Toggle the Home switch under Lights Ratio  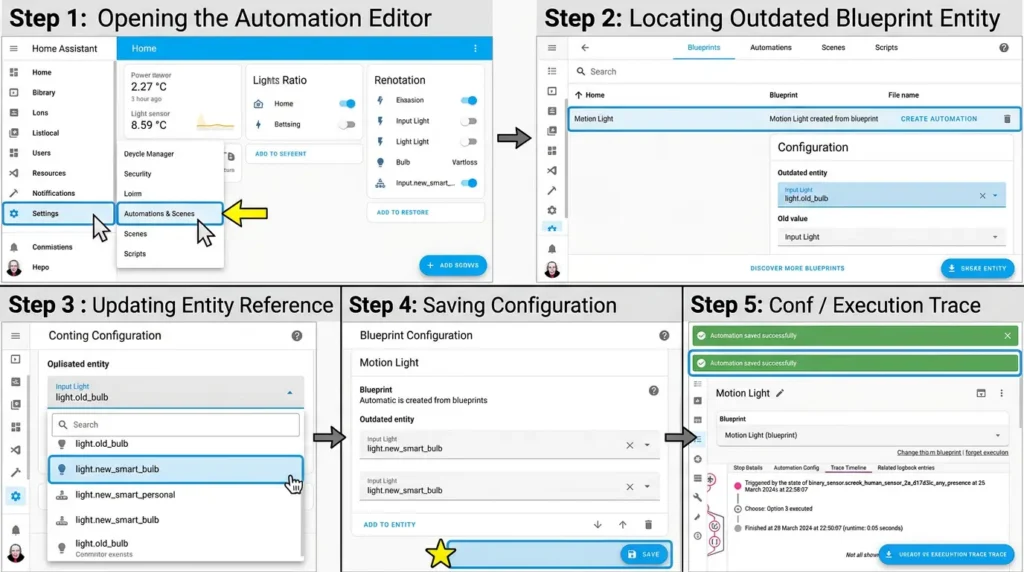pos(347,103)
